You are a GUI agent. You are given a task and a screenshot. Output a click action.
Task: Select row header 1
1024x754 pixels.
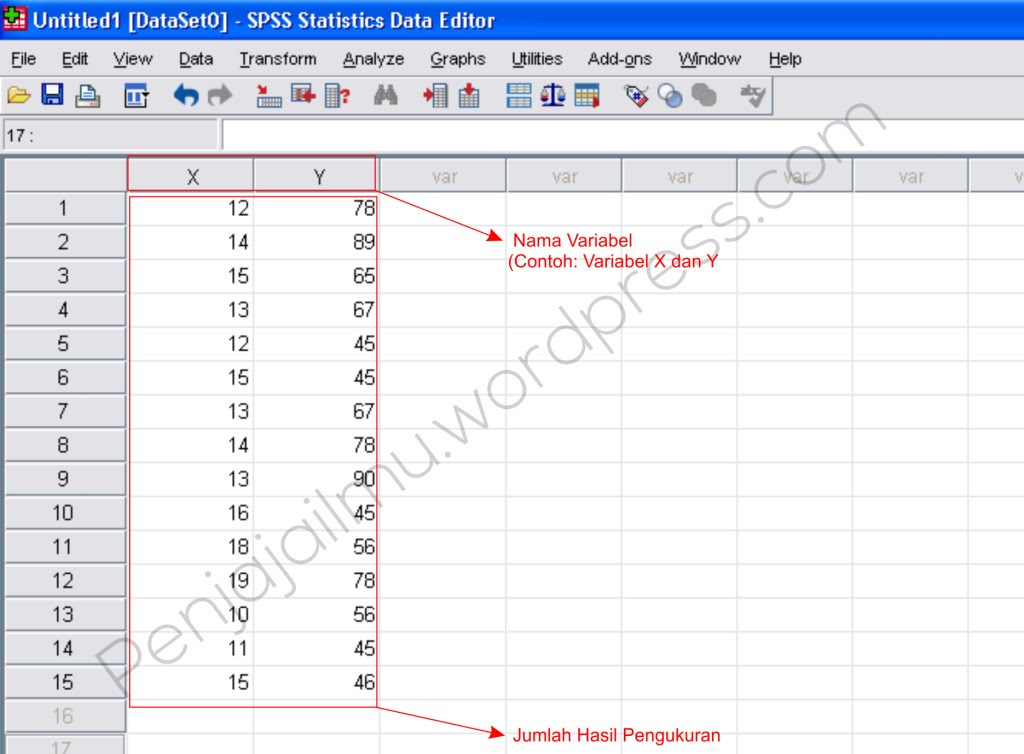pyautogui.click(x=65, y=208)
